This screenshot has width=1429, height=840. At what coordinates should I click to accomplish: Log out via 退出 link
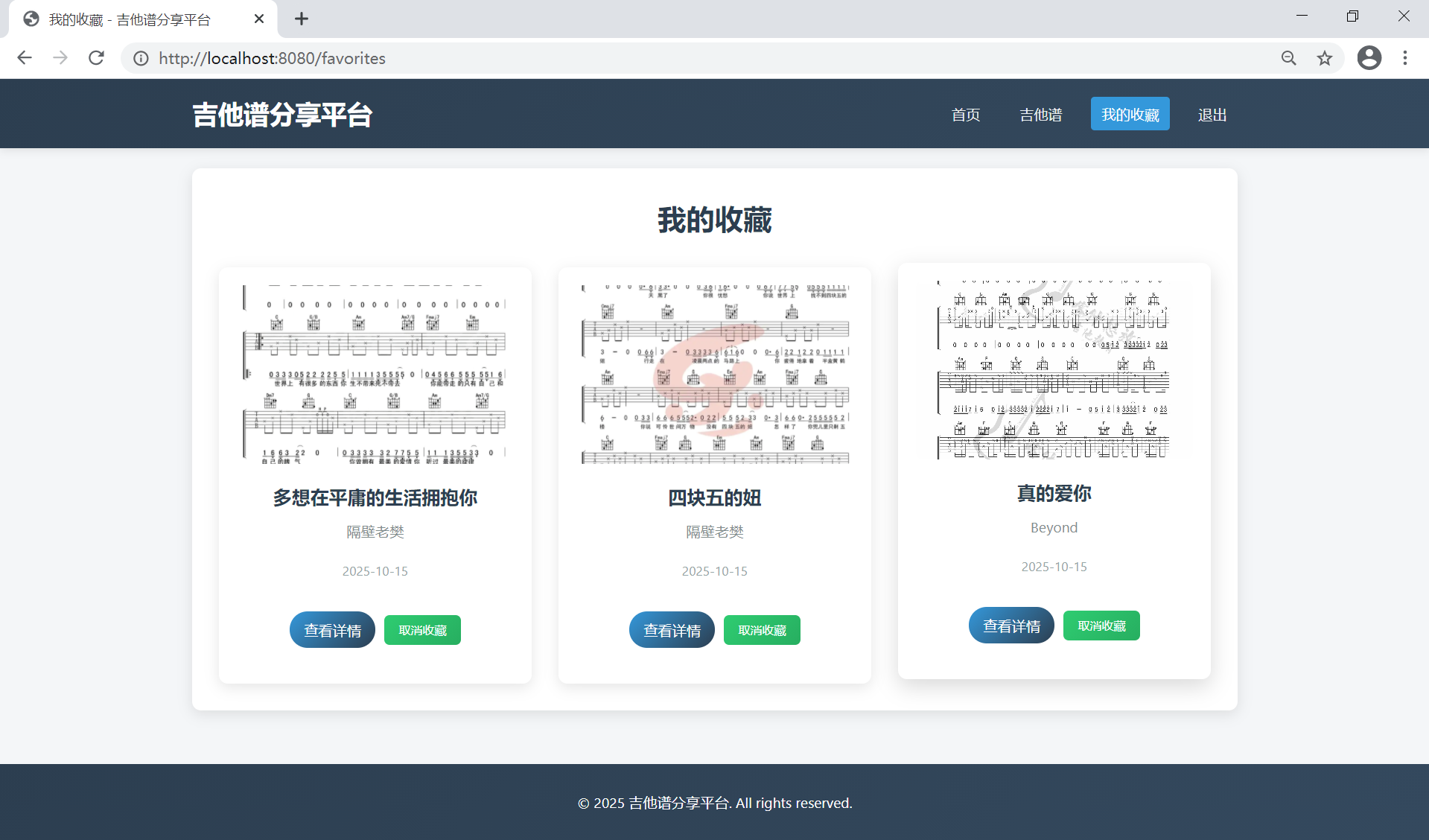coord(1212,115)
